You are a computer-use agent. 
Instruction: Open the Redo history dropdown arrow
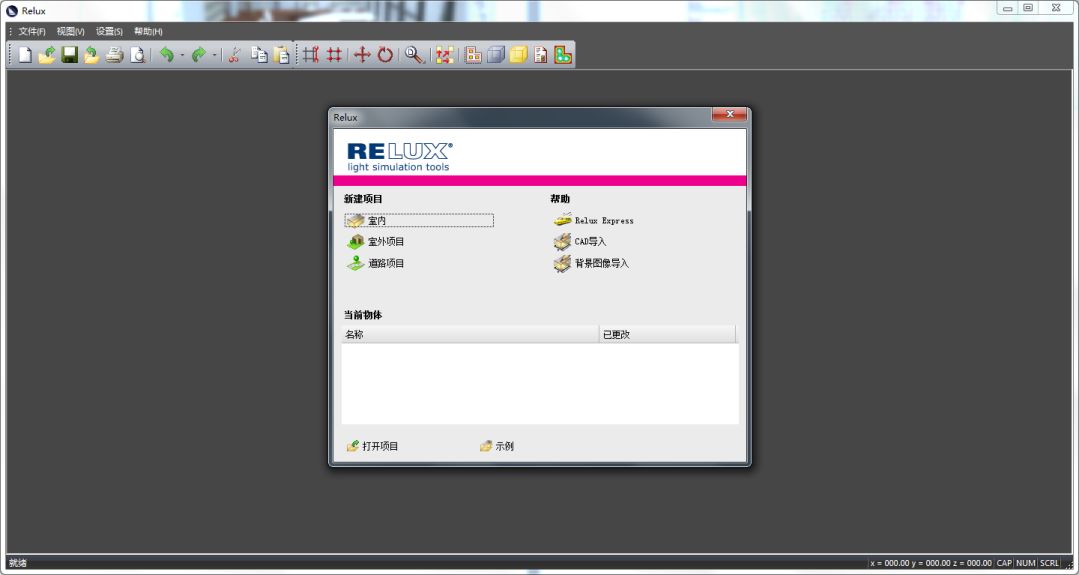click(214, 55)
